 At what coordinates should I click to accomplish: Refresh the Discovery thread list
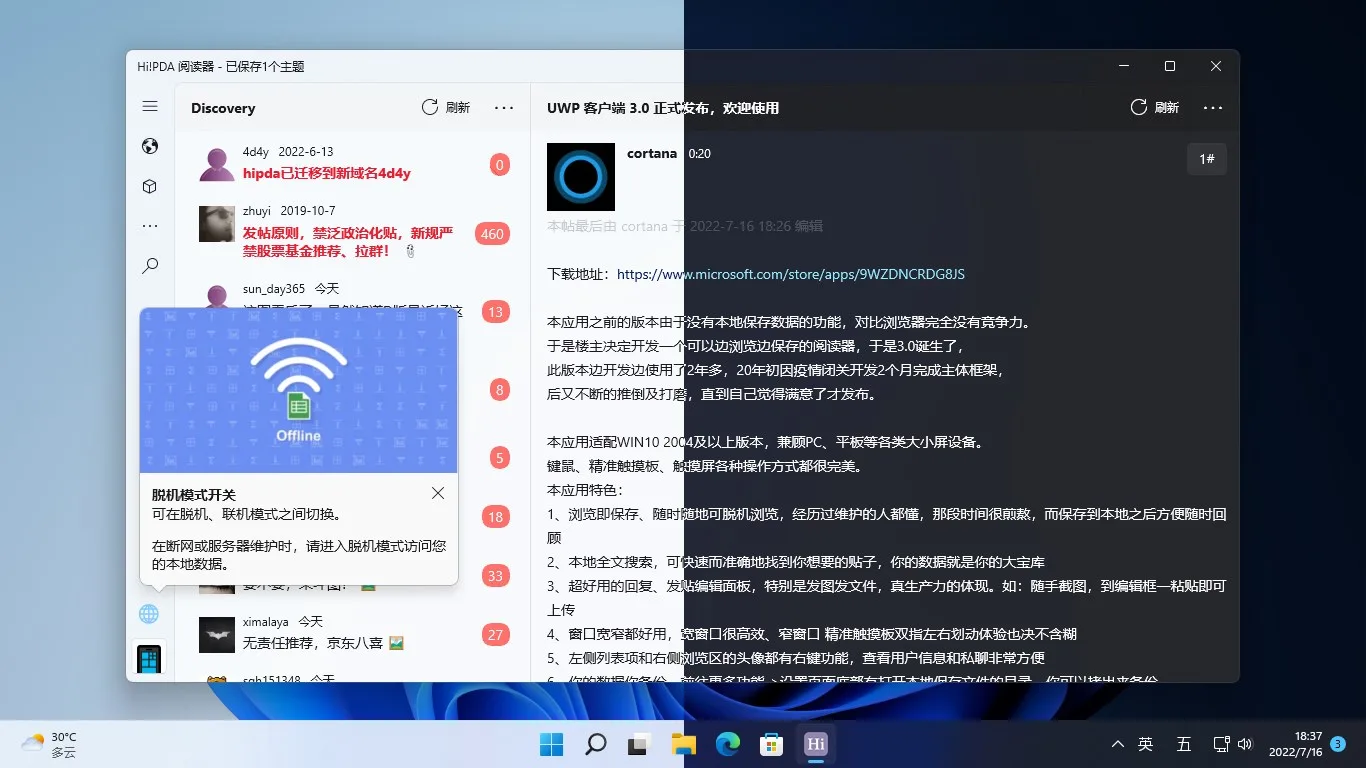click(x=445, y=107)
